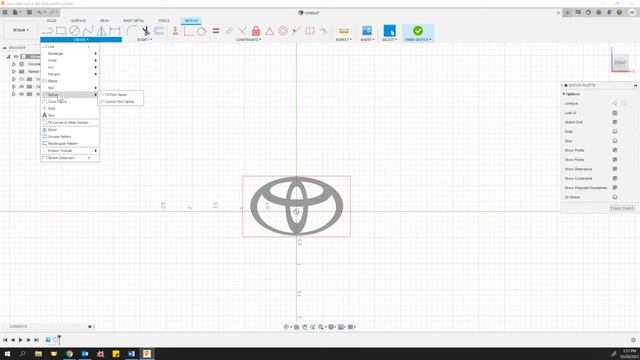Click the green Finish Sketch checkmark
Screen dimensions: 640x360
click(x=418, y=31)
